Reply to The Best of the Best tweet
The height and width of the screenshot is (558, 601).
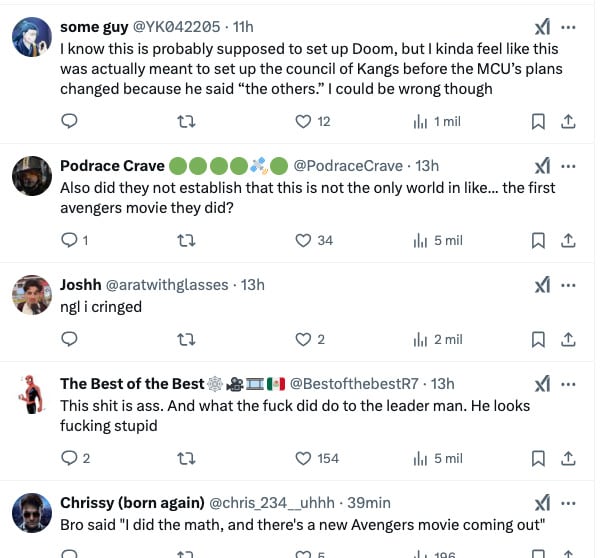(x=69, y=458)
